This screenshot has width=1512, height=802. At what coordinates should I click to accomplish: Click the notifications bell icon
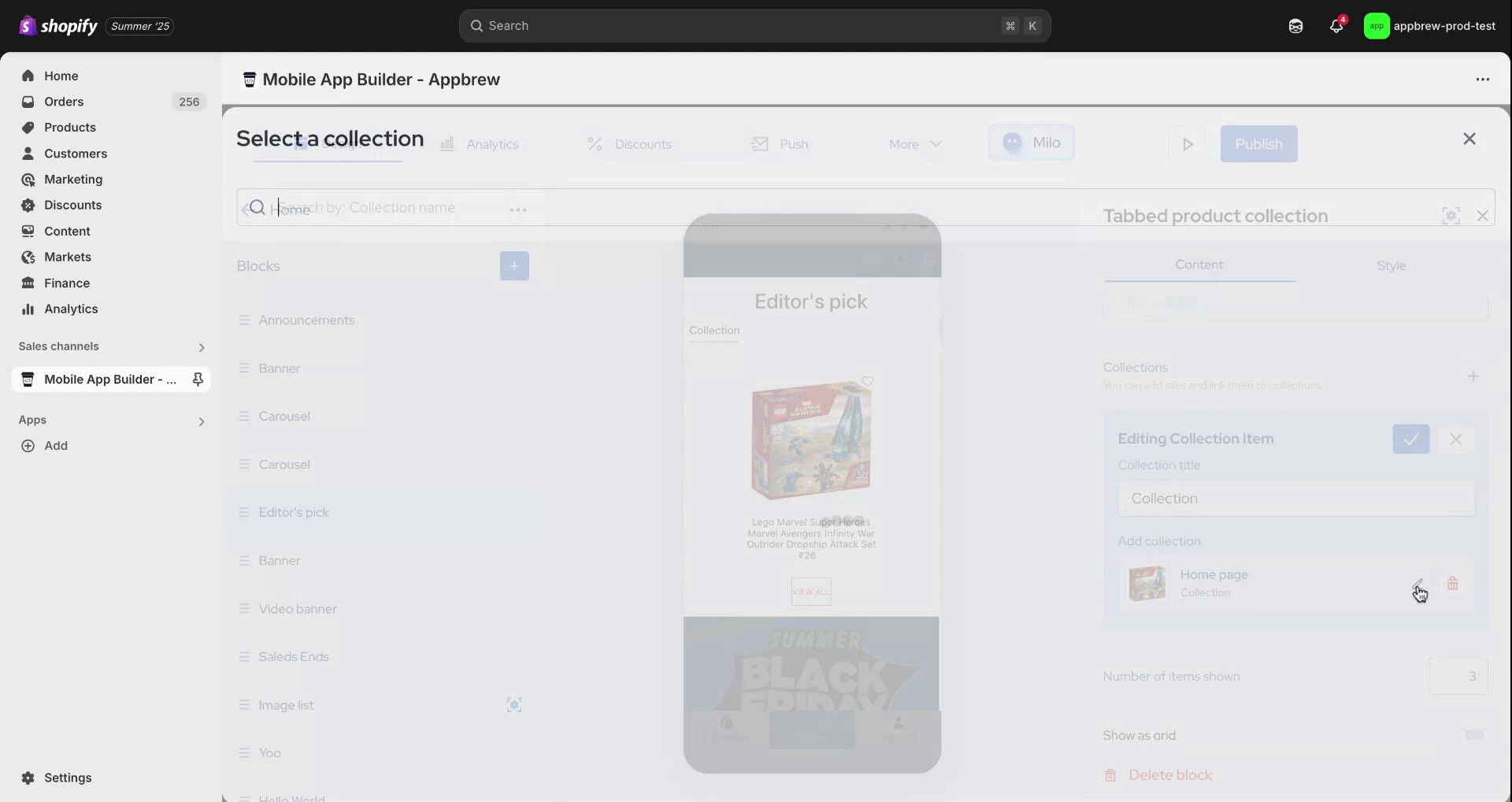click(x=1336, y=26)
